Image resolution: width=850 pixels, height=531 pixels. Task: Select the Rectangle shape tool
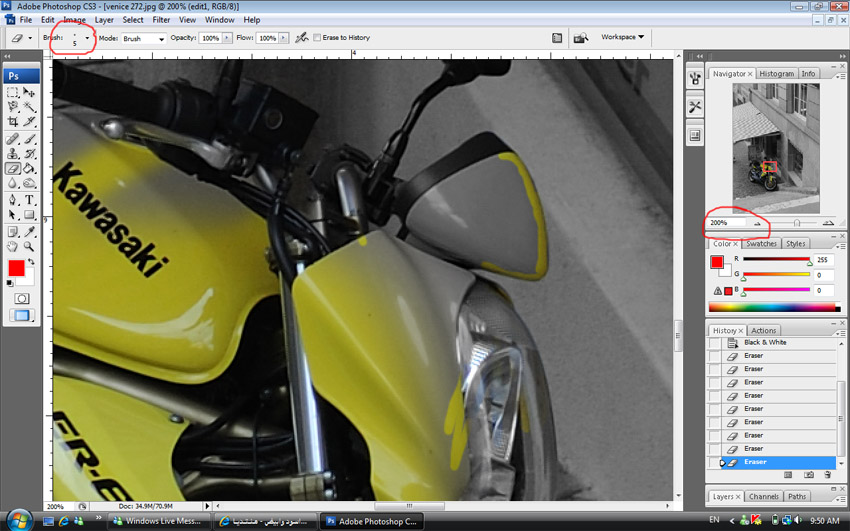point(29,215)
